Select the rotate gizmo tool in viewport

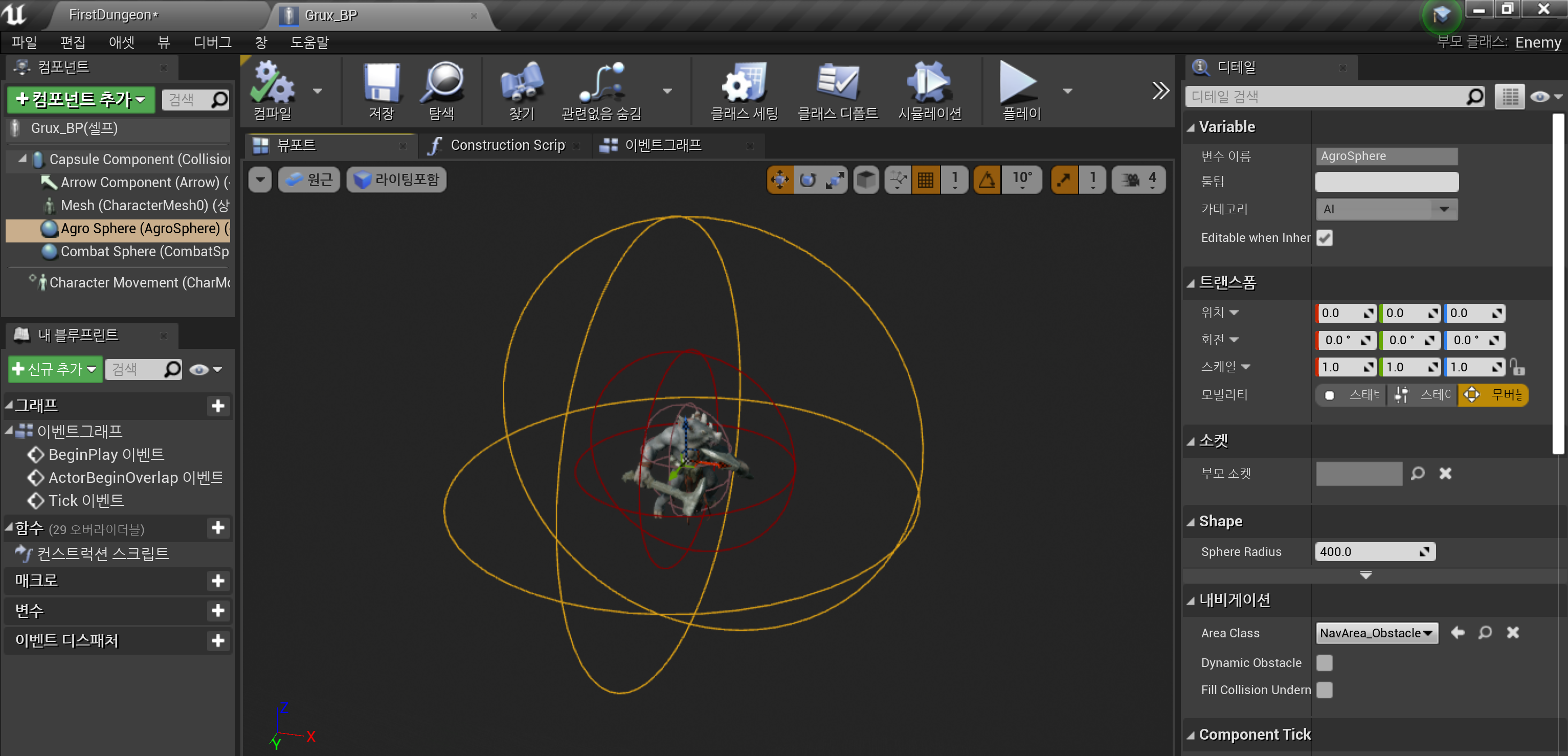pos(808,180)
